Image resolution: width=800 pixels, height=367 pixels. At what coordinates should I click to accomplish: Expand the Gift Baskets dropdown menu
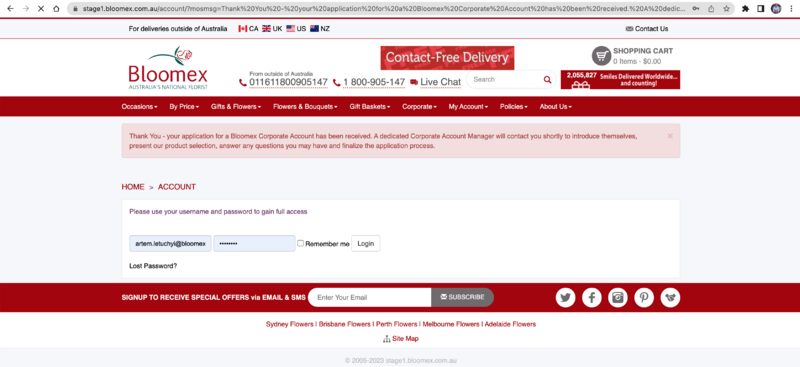(370, 107)
